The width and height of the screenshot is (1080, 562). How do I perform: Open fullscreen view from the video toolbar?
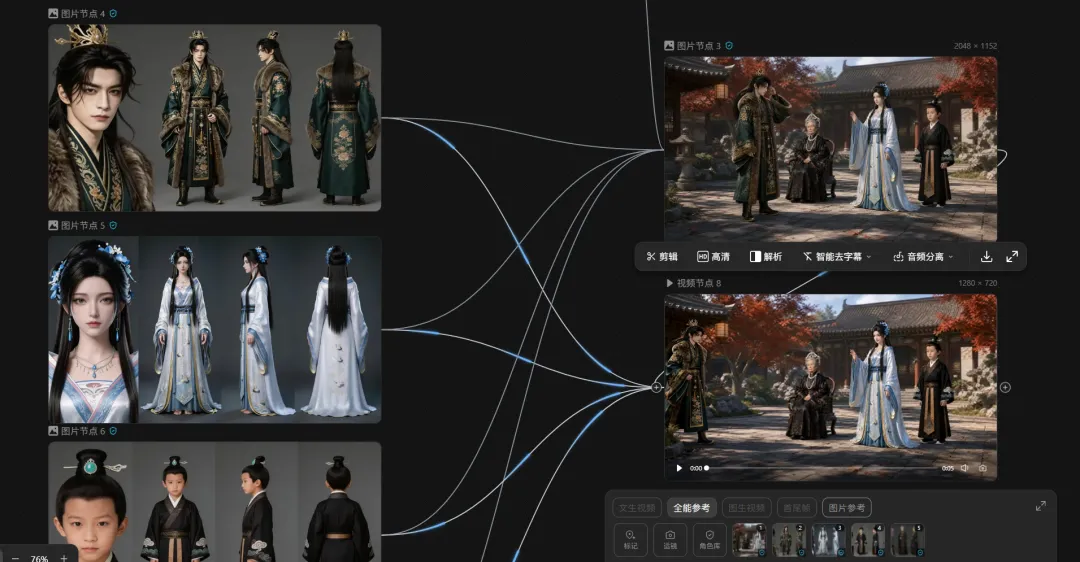(1012, 256)
